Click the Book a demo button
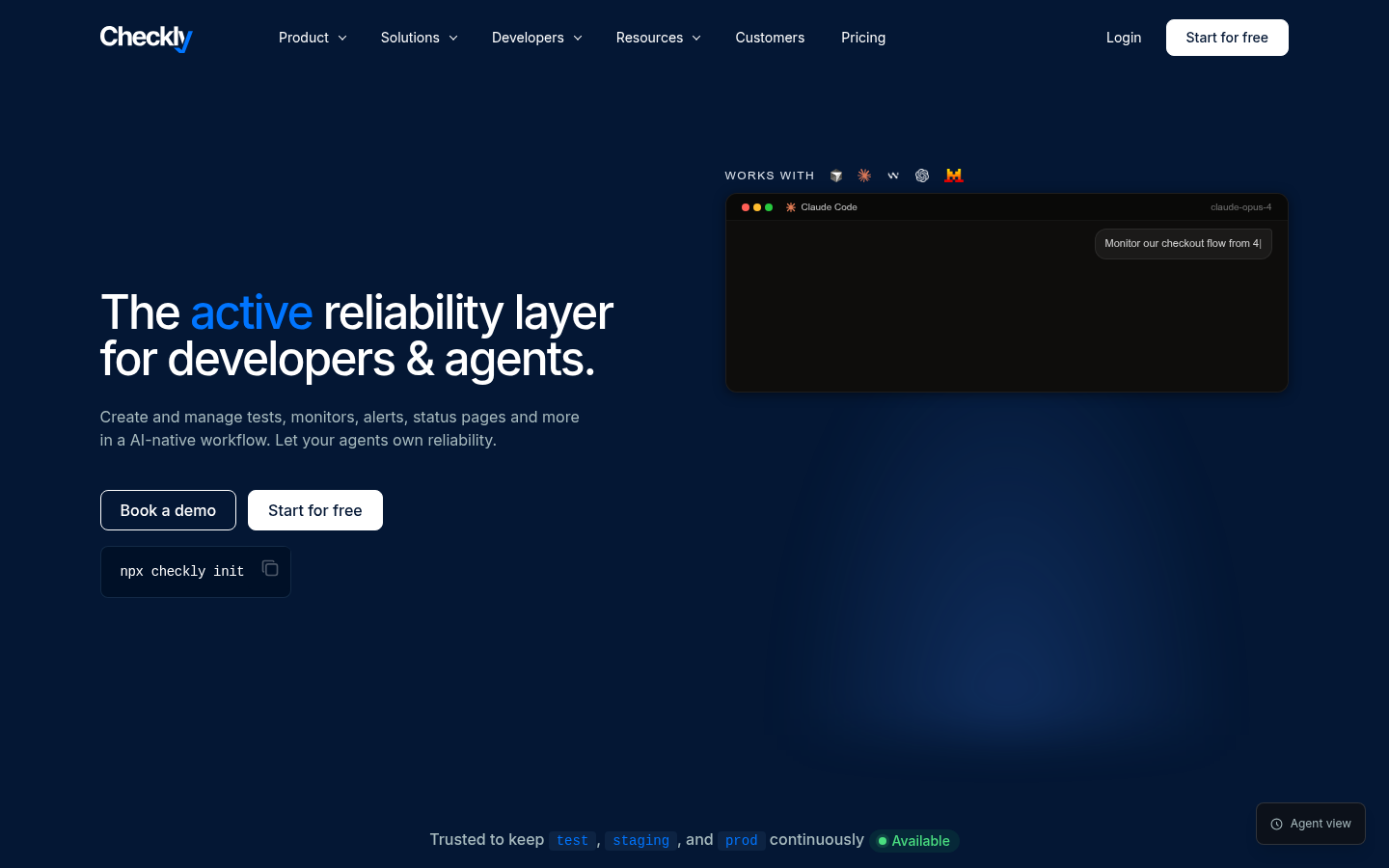This screenshot has width=1389, height=868. pos(168,510)
